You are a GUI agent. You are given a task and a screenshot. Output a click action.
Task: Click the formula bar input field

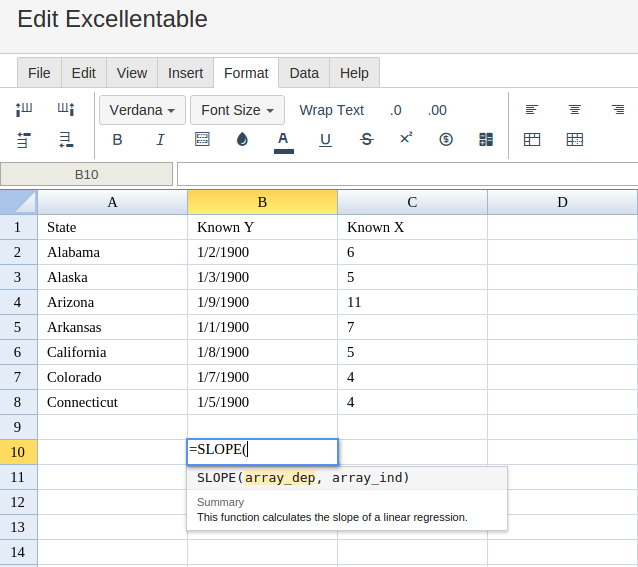click(407, 174)
